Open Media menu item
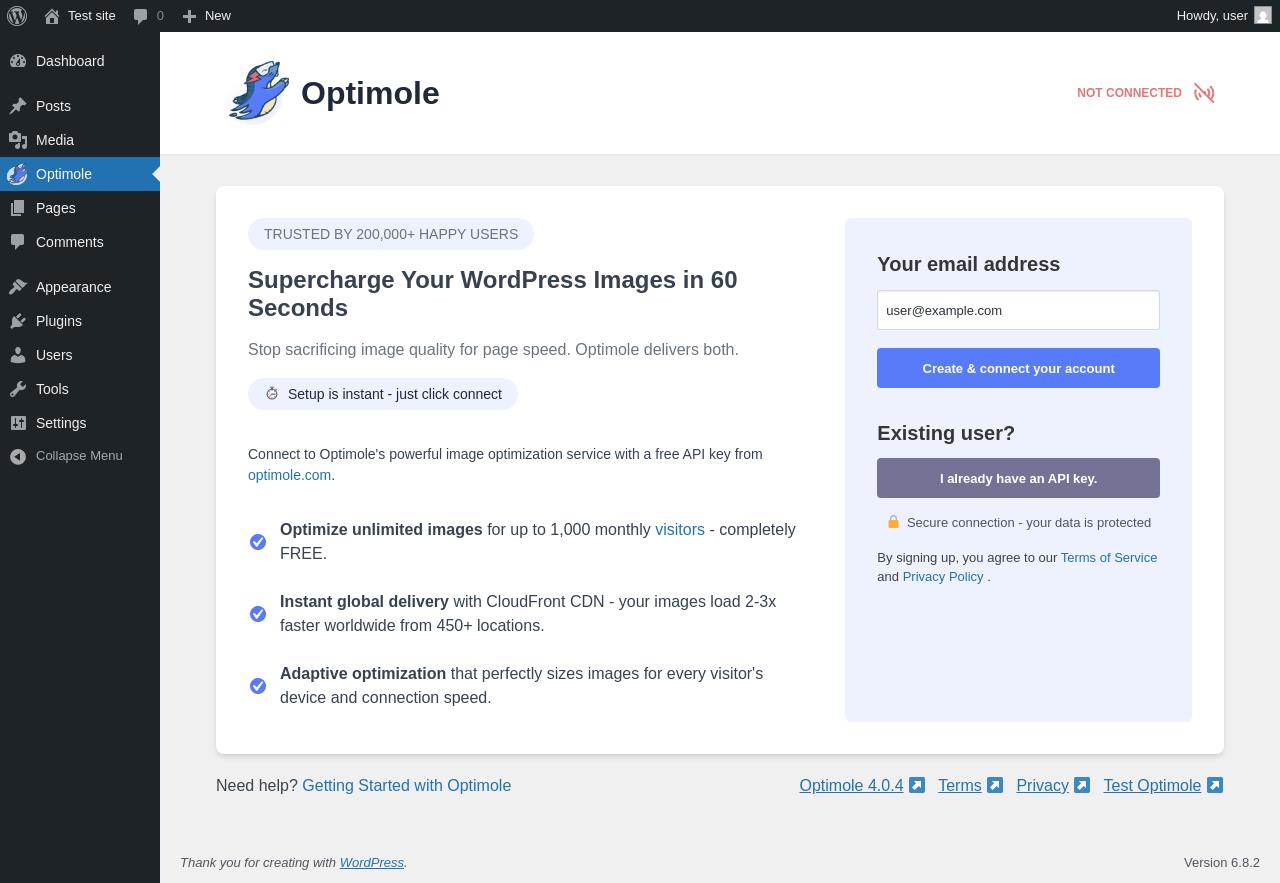Image resolution: width=1280 pixels, height=883 pixels. pyautogui.click(x=80, y=140)
